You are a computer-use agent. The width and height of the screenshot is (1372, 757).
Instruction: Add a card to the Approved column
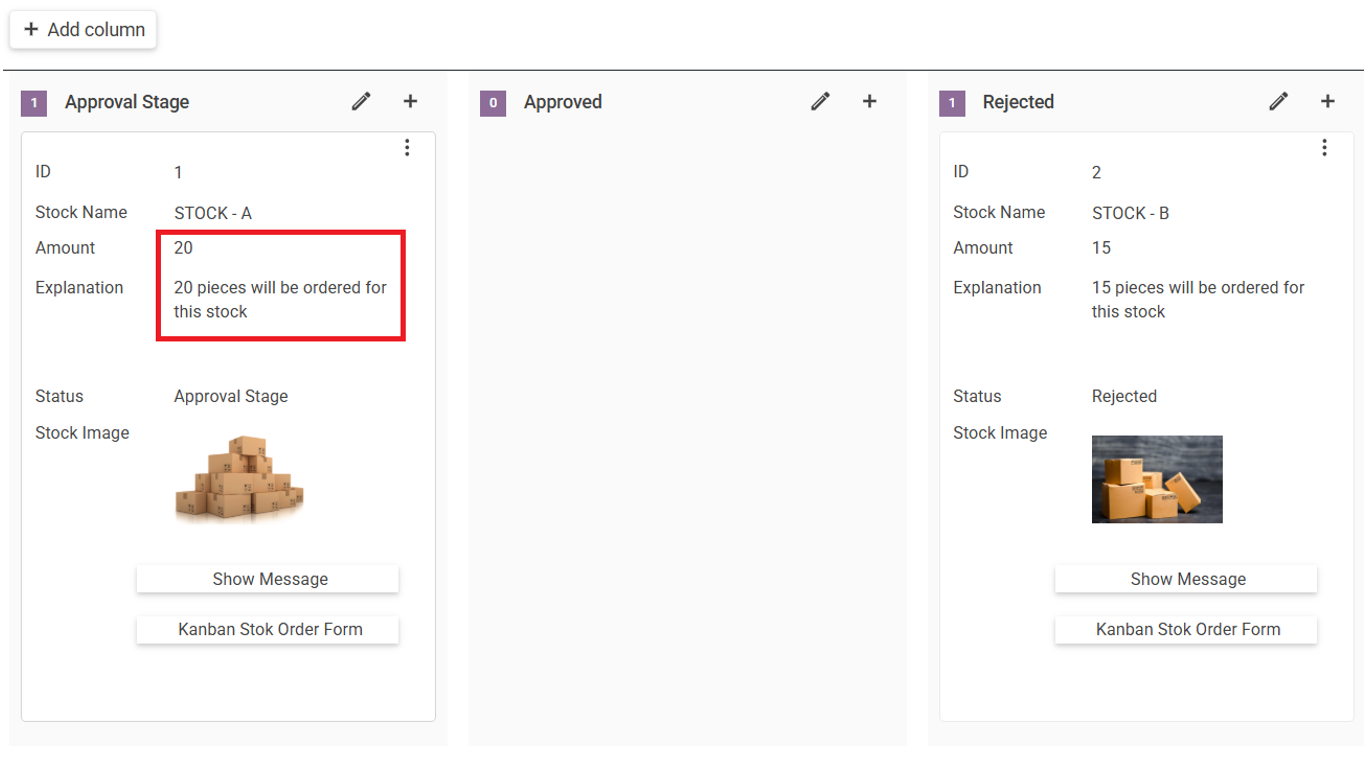coord(869,101)
